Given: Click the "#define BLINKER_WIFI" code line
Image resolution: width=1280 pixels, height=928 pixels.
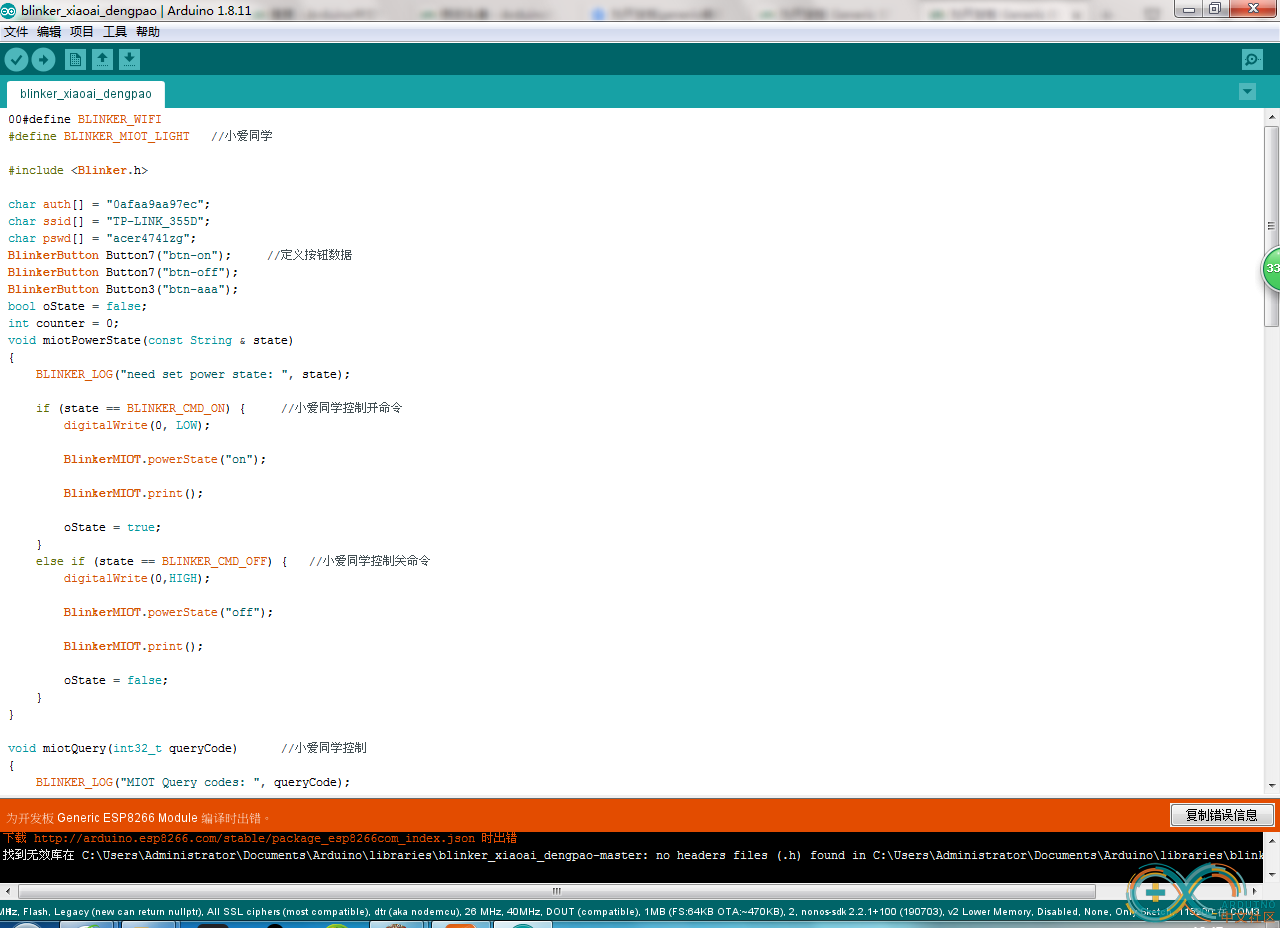Looking at the screenshot, I should pos(85,119).
